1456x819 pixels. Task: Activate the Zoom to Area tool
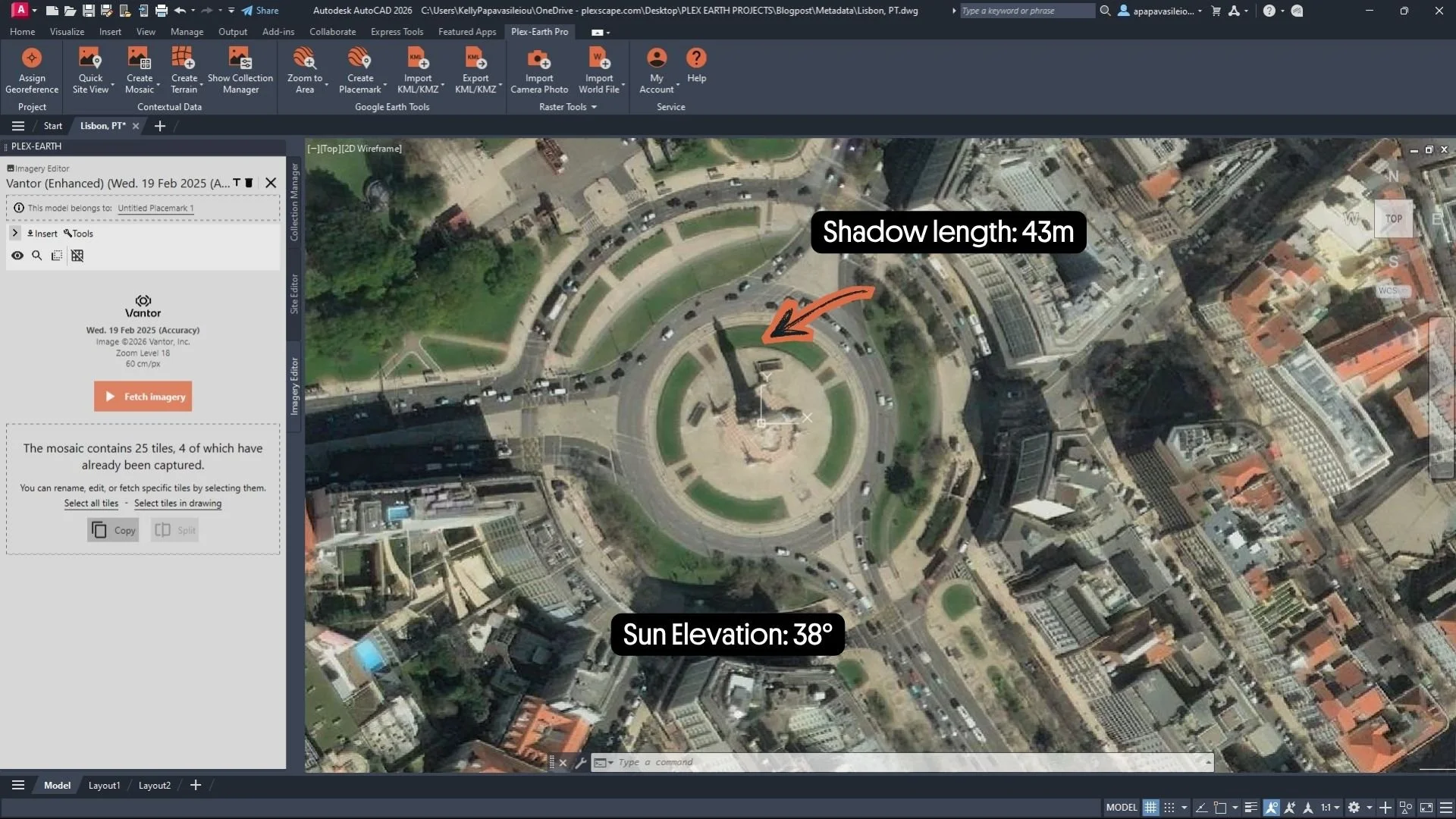point(305,71)
